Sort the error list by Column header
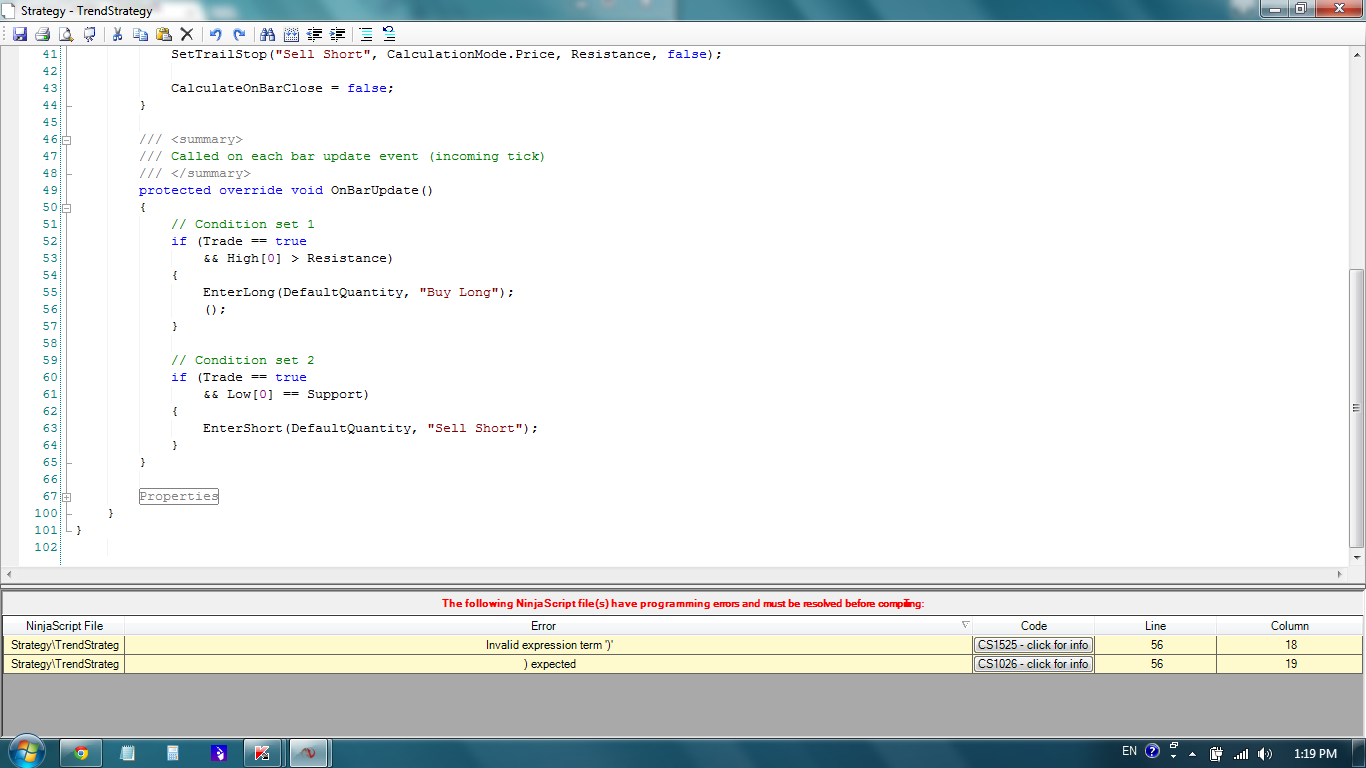The image size is (1366, 768). point(1290,626)
